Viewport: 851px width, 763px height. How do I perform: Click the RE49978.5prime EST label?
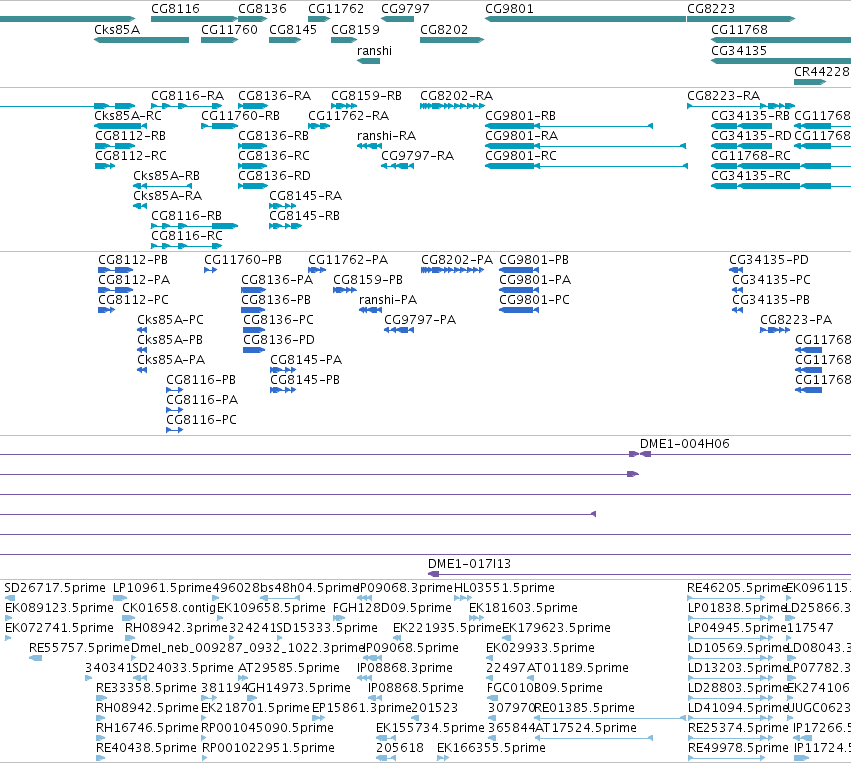[x=738, y=748]
